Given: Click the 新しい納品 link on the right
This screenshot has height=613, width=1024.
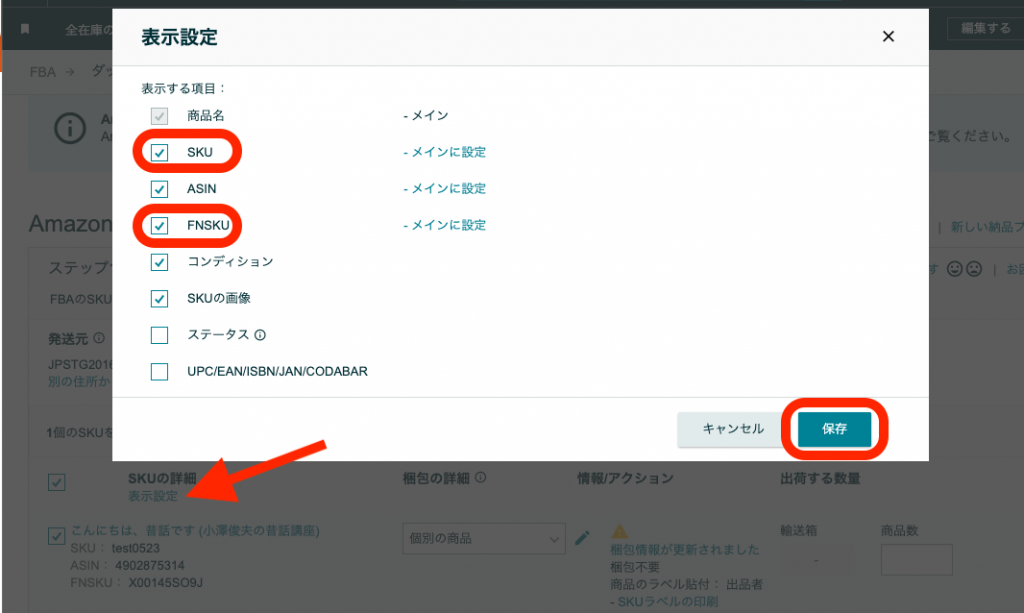Looking at the screenshot, I should [x=987, y=227].
